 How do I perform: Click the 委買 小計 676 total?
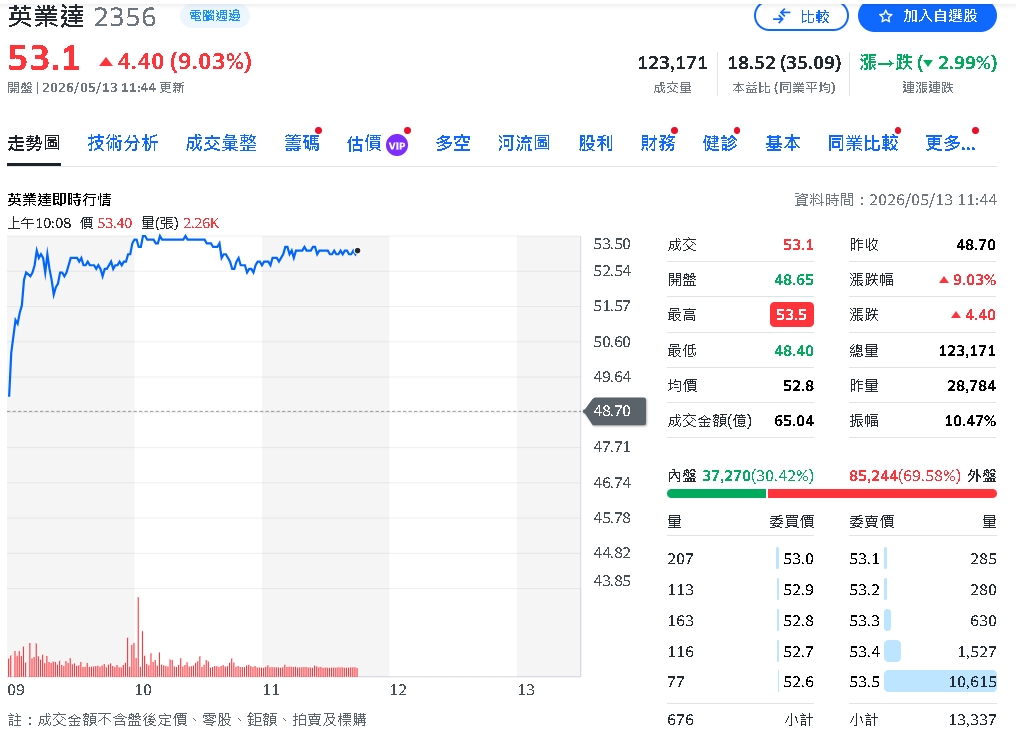680,720
